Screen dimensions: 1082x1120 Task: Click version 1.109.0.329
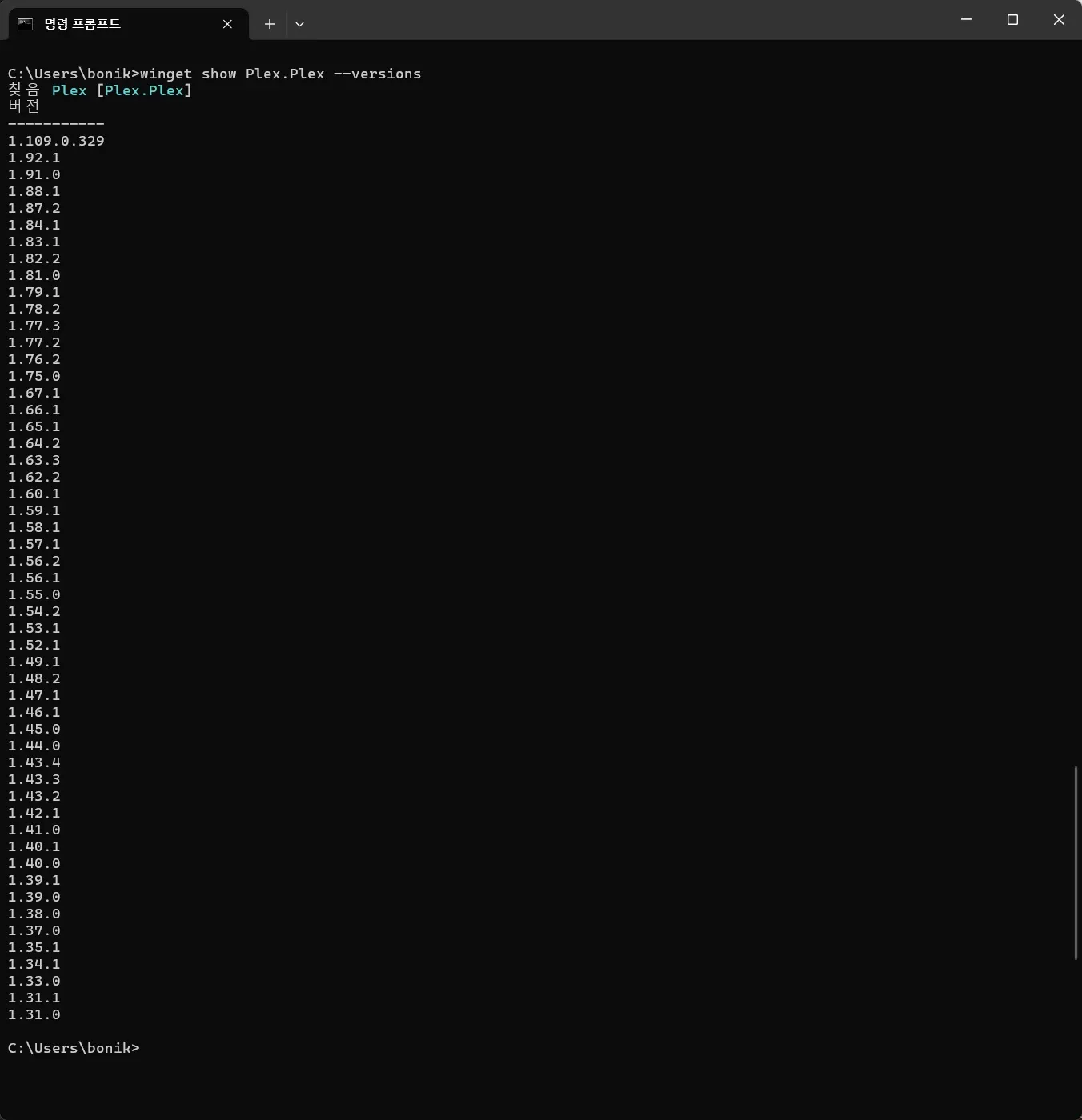pyautogui.click(x=56, y=141)
